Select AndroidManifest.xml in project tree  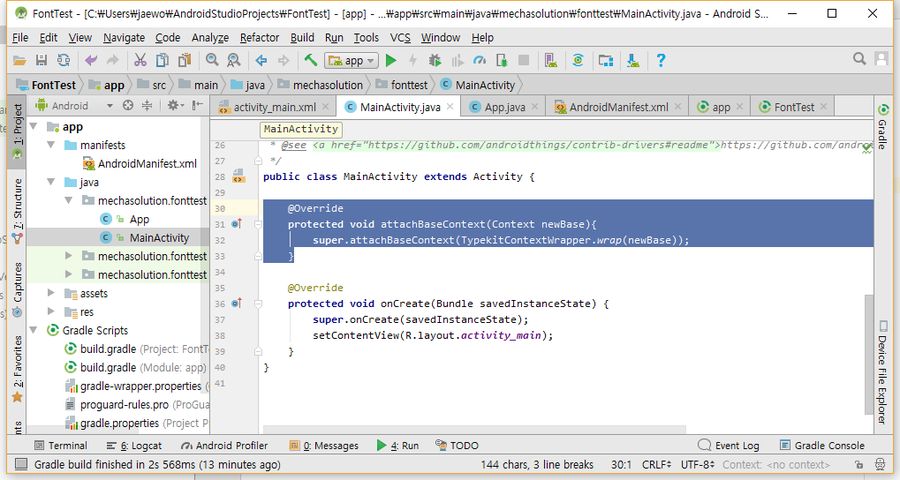140,164
